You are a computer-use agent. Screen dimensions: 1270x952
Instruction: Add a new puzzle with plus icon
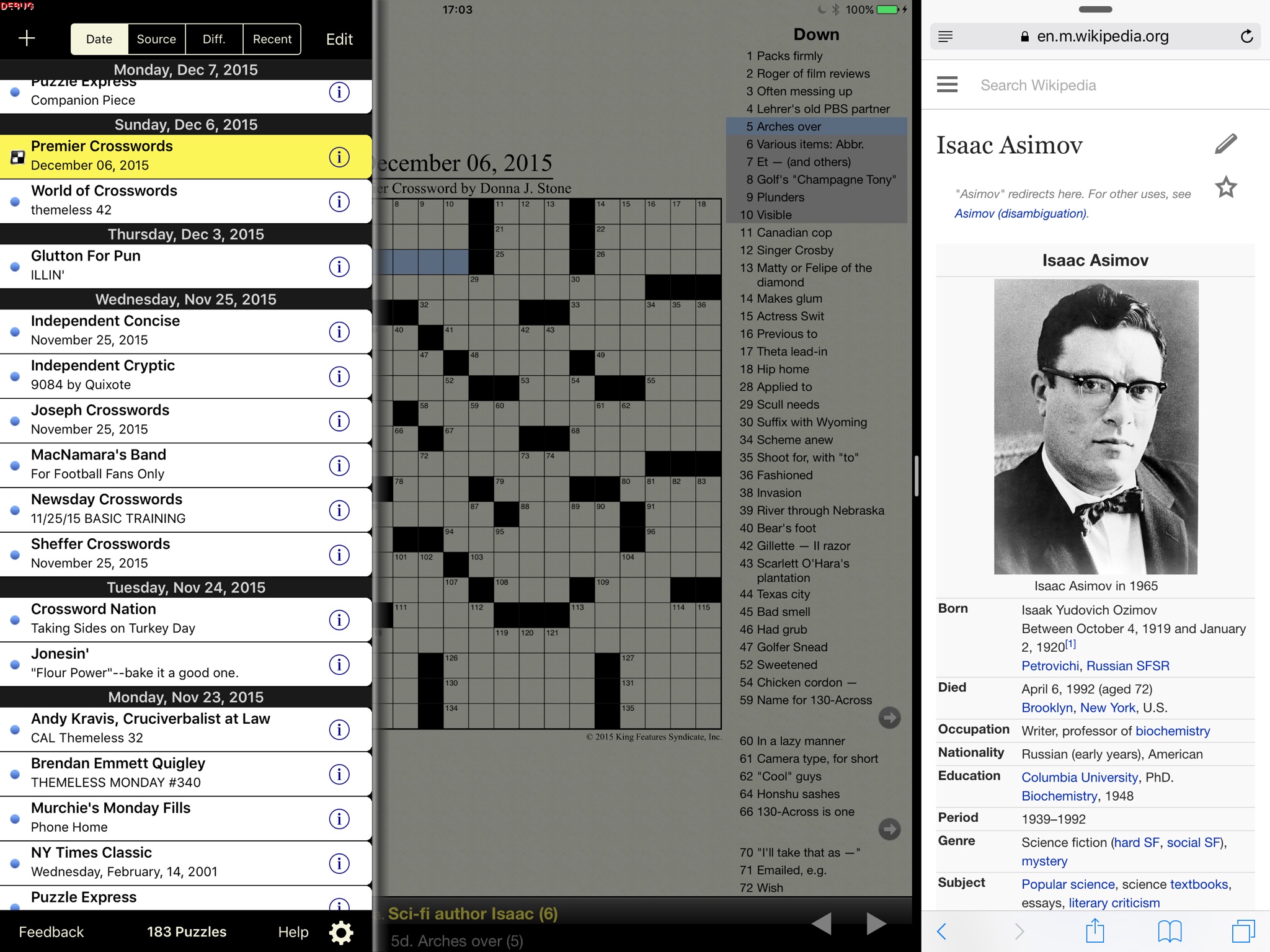(x=27, y=38)
